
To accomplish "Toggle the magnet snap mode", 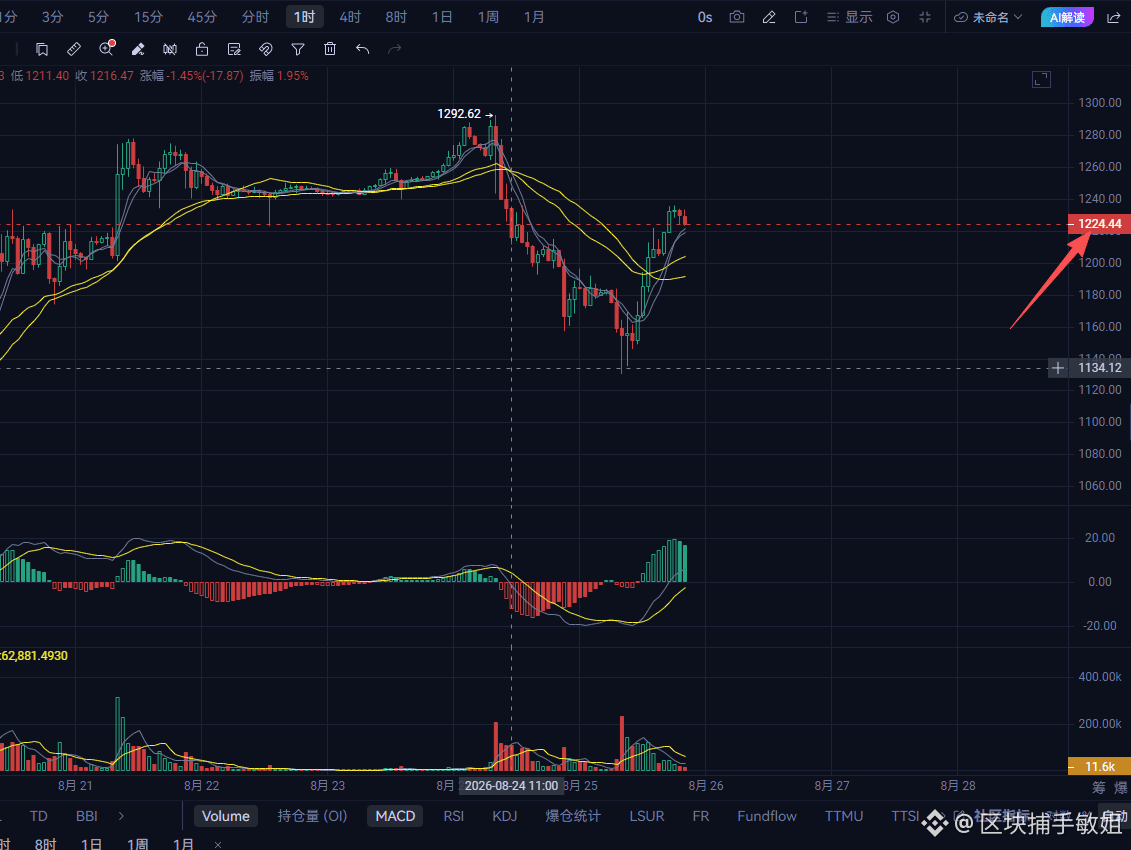I will [265, 49].
